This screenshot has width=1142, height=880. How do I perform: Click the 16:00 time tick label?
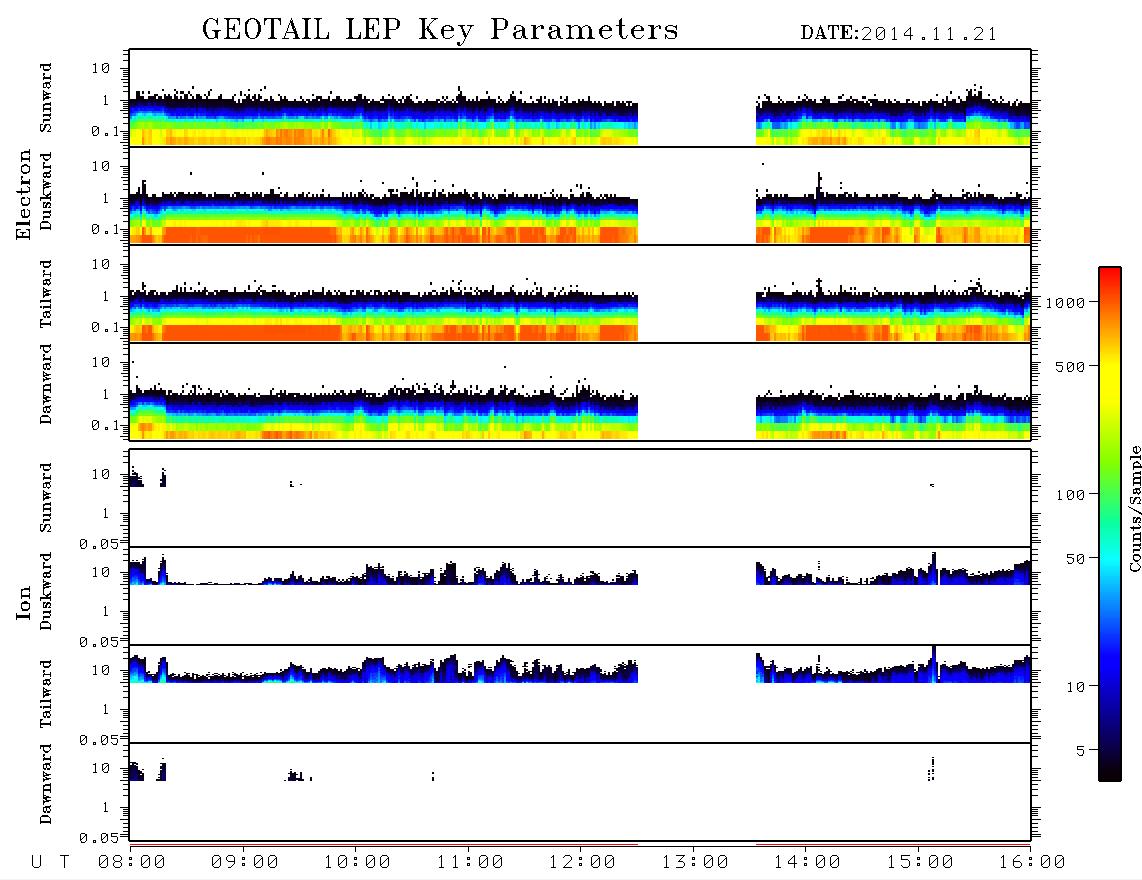coord(1032,863)
